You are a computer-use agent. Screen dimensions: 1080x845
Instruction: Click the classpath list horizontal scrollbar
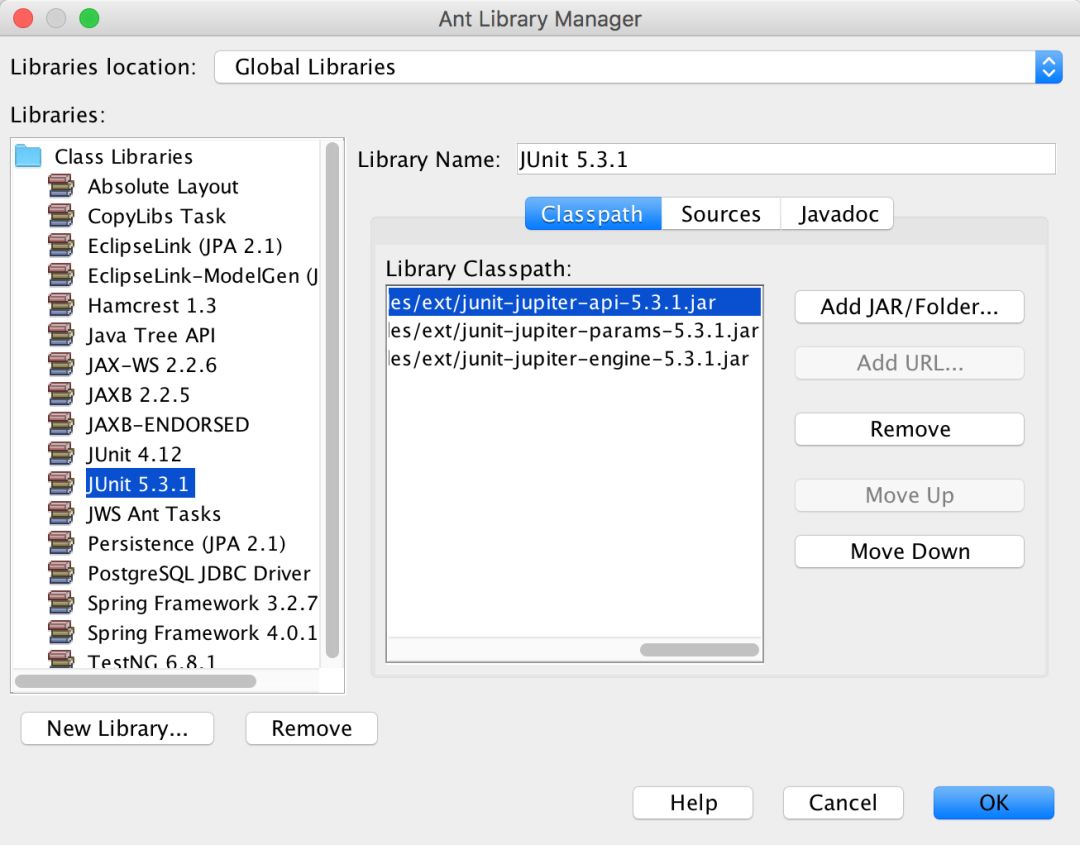[x=699, y=649]
